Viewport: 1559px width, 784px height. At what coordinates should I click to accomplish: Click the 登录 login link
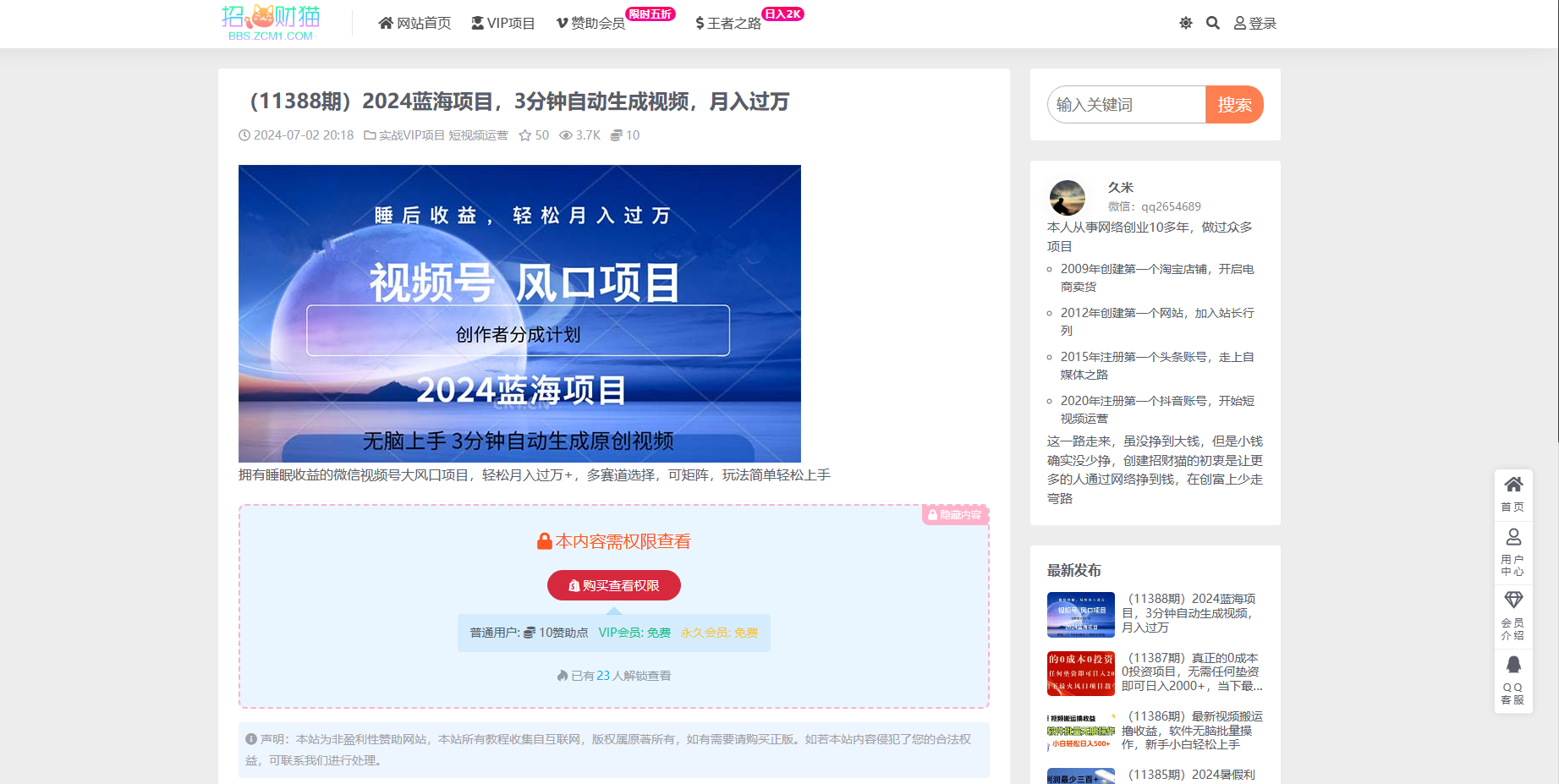coord(1255,23)
